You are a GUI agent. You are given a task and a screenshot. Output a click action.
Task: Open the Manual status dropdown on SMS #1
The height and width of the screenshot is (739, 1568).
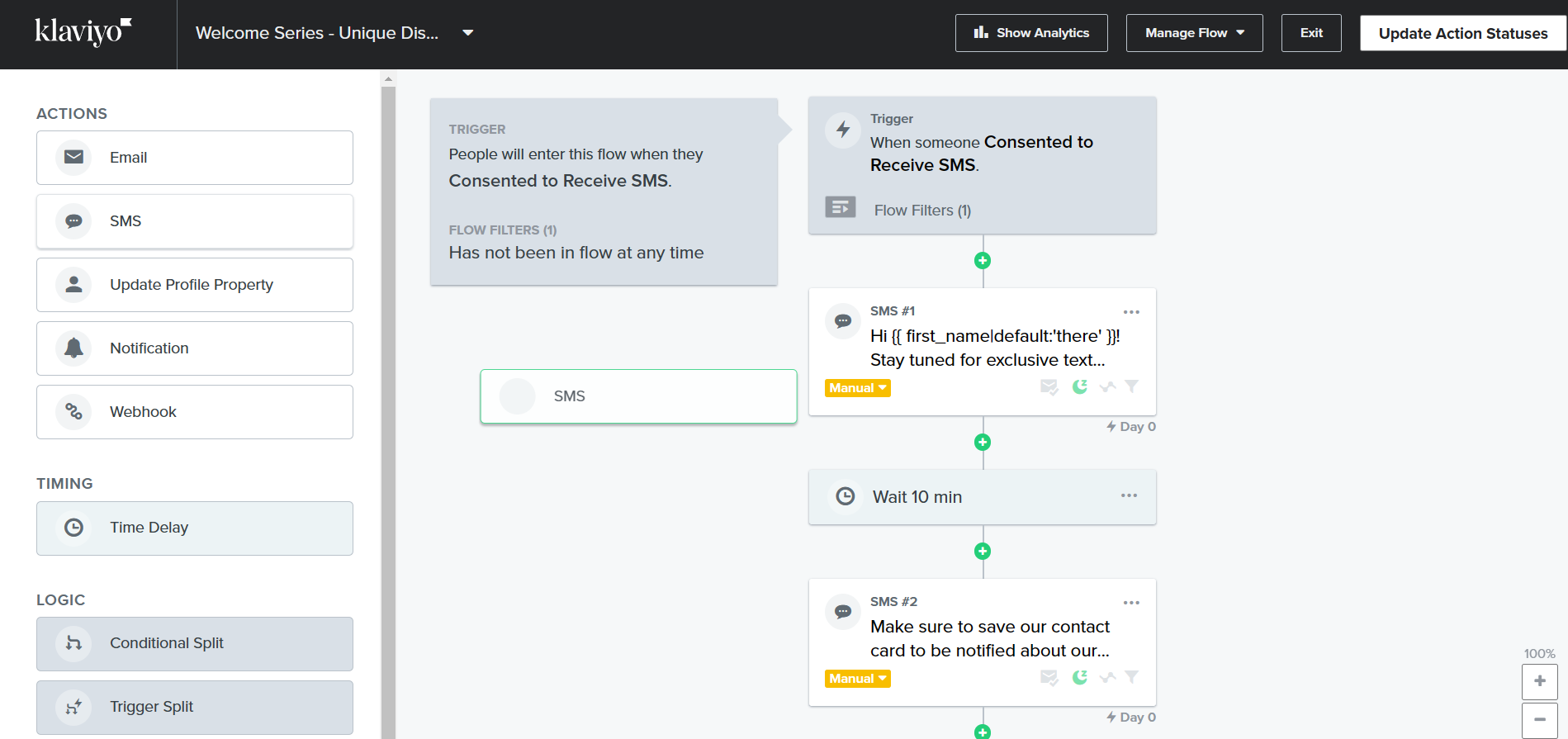[858, 388]
